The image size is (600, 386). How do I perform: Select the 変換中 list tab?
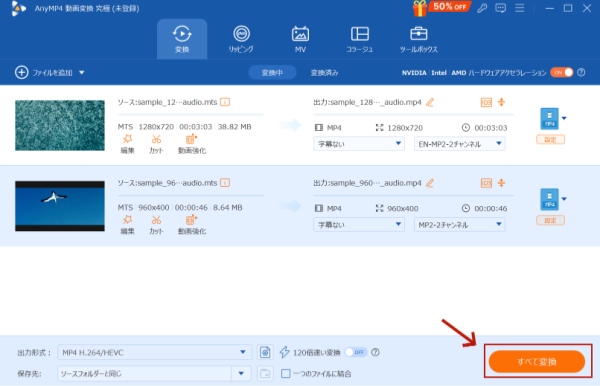(x=272, y=72)
